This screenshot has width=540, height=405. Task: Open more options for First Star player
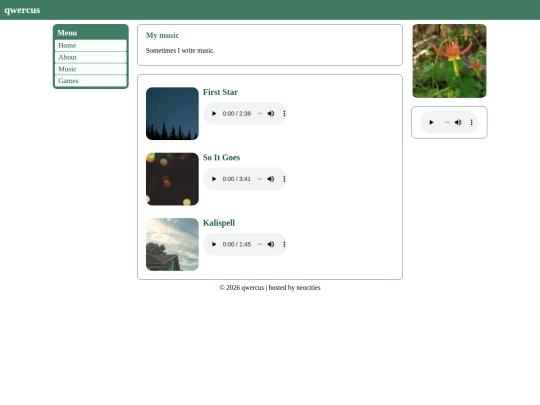coord(284,113)
